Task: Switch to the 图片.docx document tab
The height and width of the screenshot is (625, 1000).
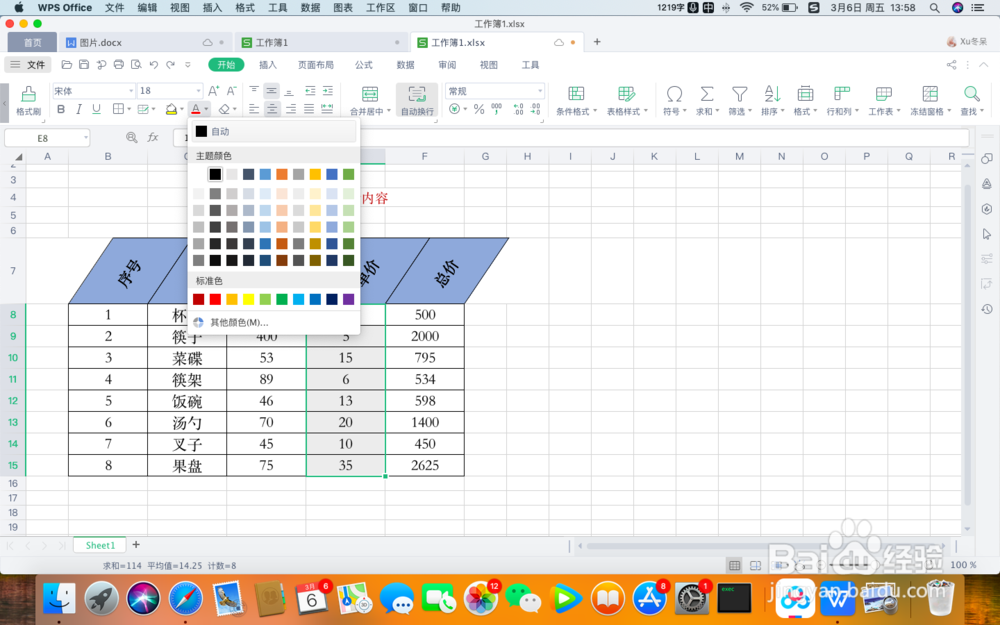Action: coord(145,42)
